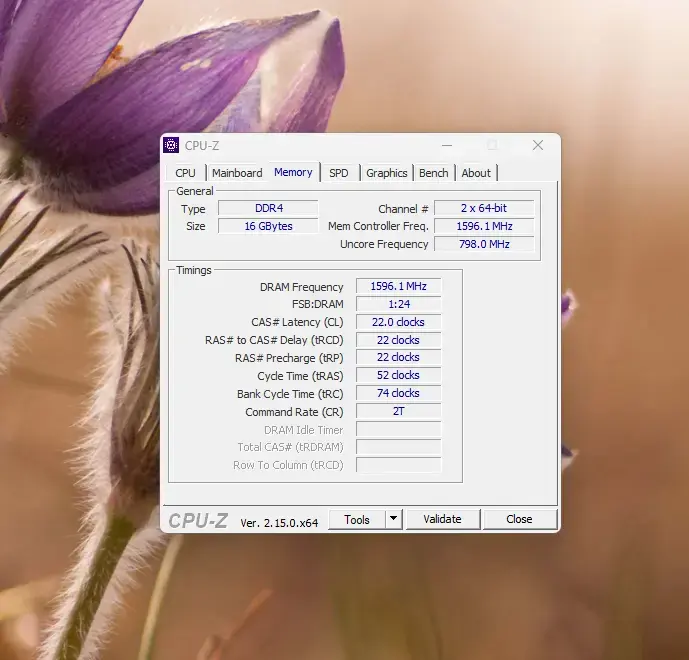The height and width of the screenshot is (660, 689).
Task: Select the Memory tab
Action: pyautogui.click(x=293, y=172)
